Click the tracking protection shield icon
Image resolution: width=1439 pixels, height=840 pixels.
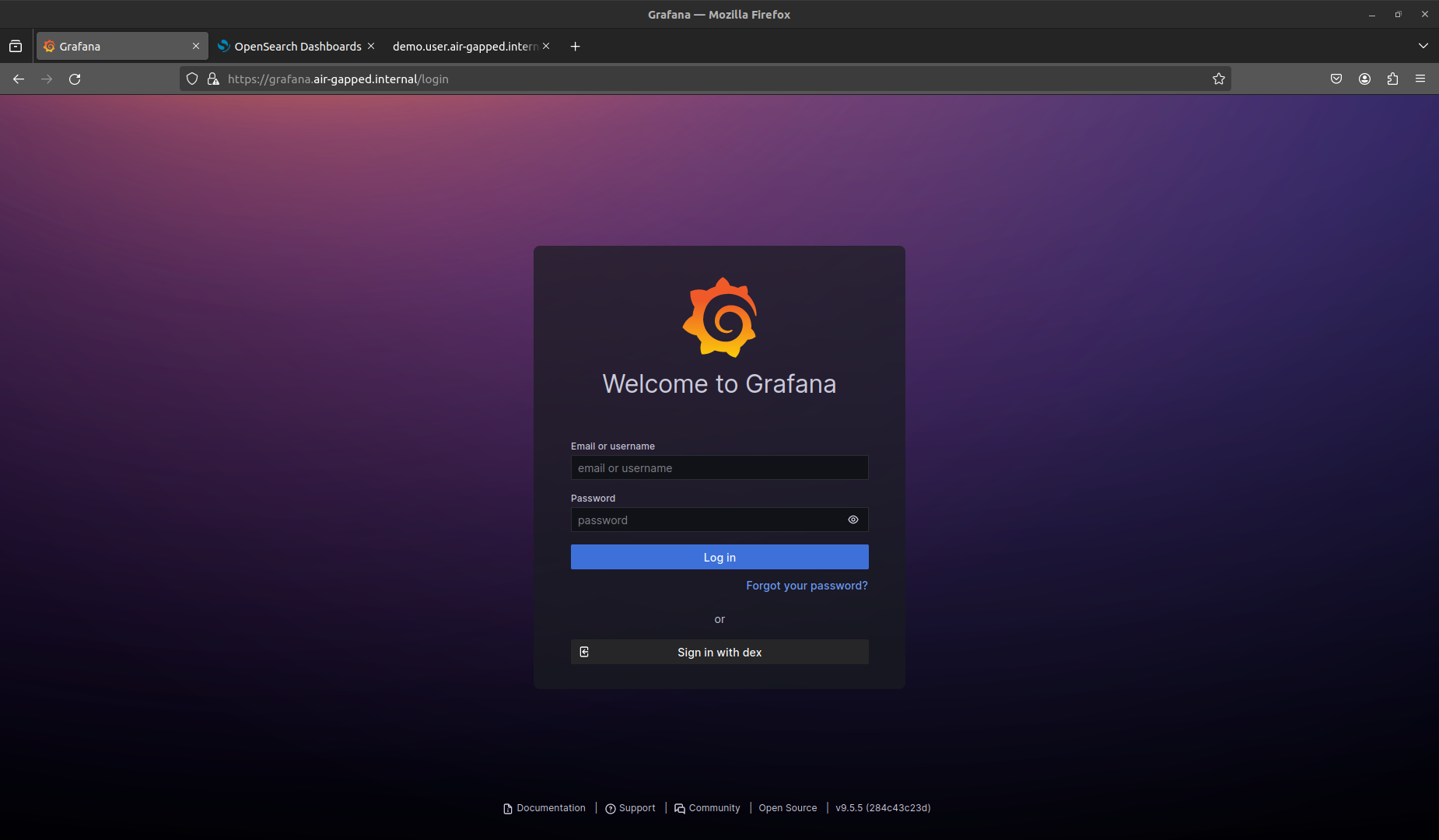click(192, 79)
